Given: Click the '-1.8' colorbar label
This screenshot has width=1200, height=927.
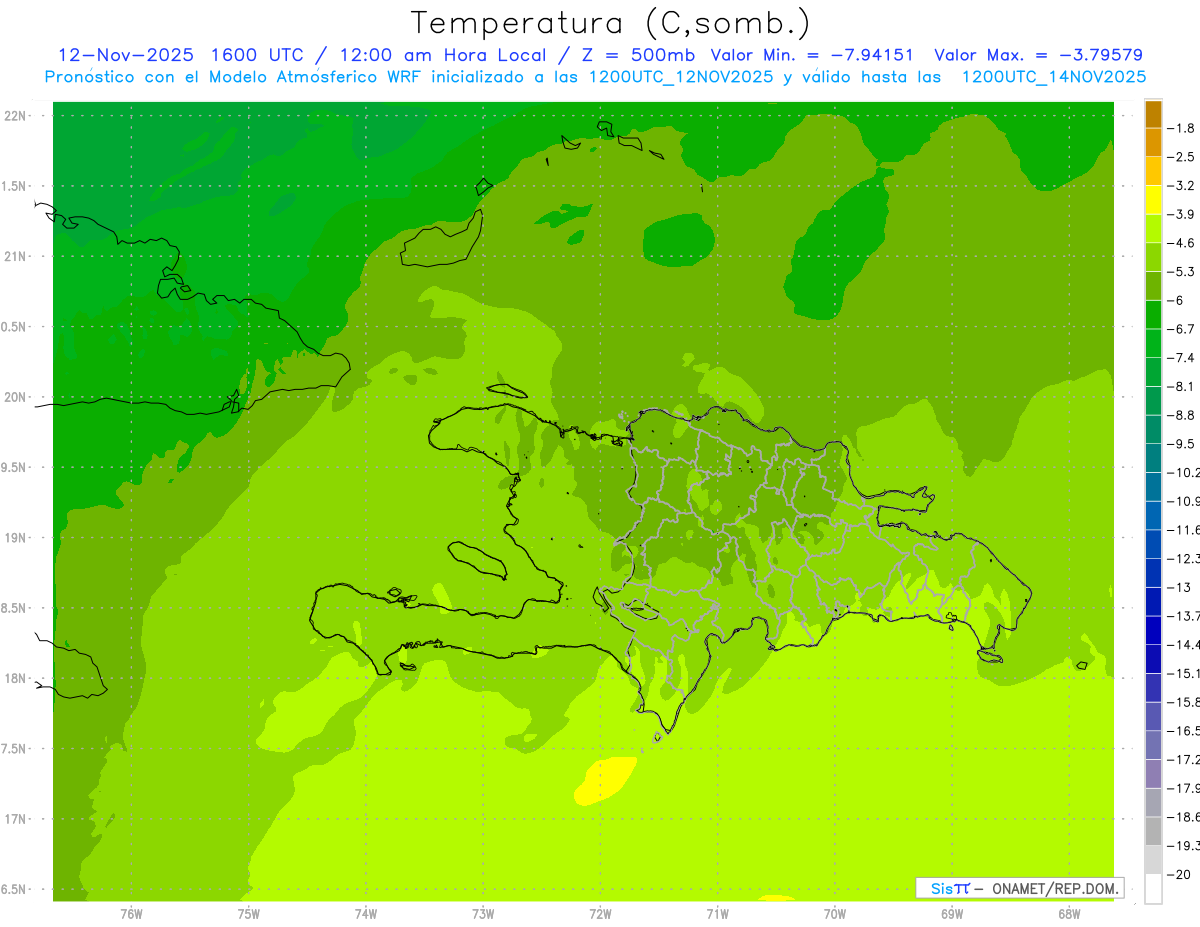Looking at the screenshot, I should tap(1183, 128).
